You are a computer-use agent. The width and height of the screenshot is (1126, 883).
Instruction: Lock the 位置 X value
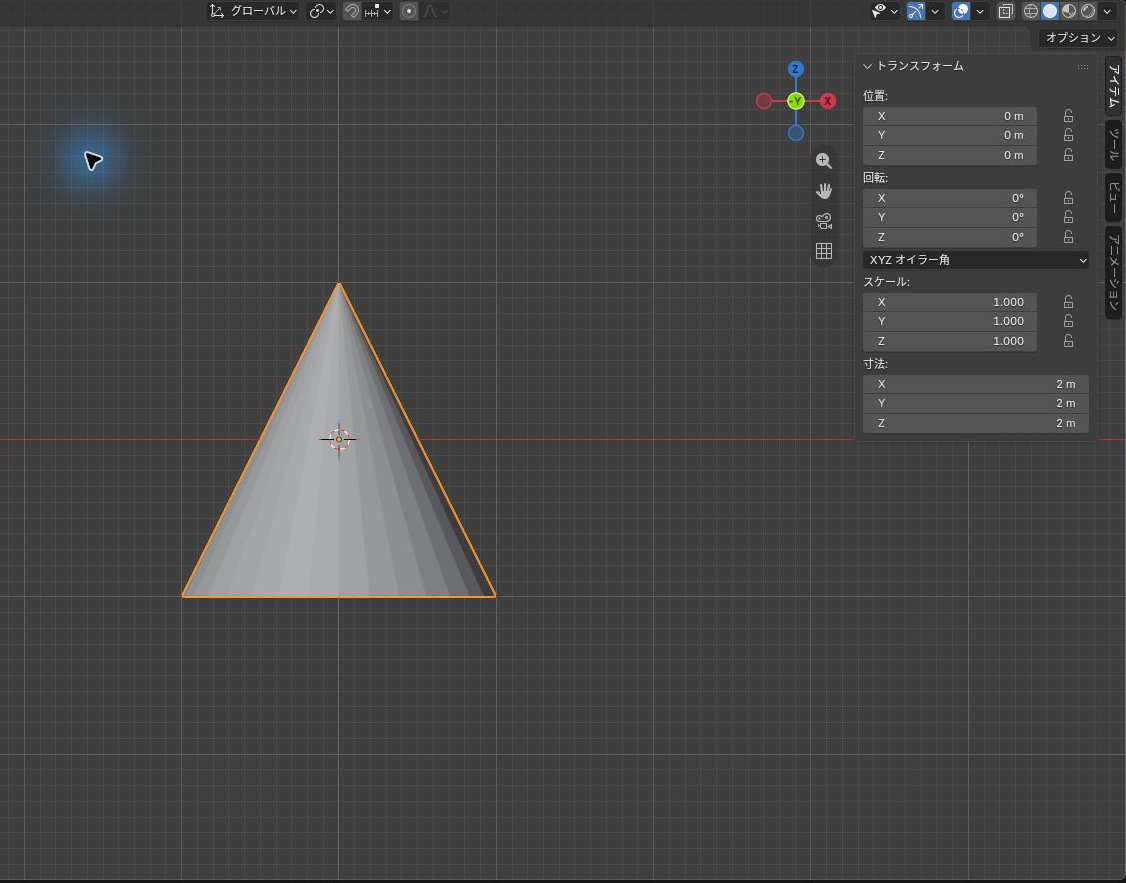pos(1069,116)
